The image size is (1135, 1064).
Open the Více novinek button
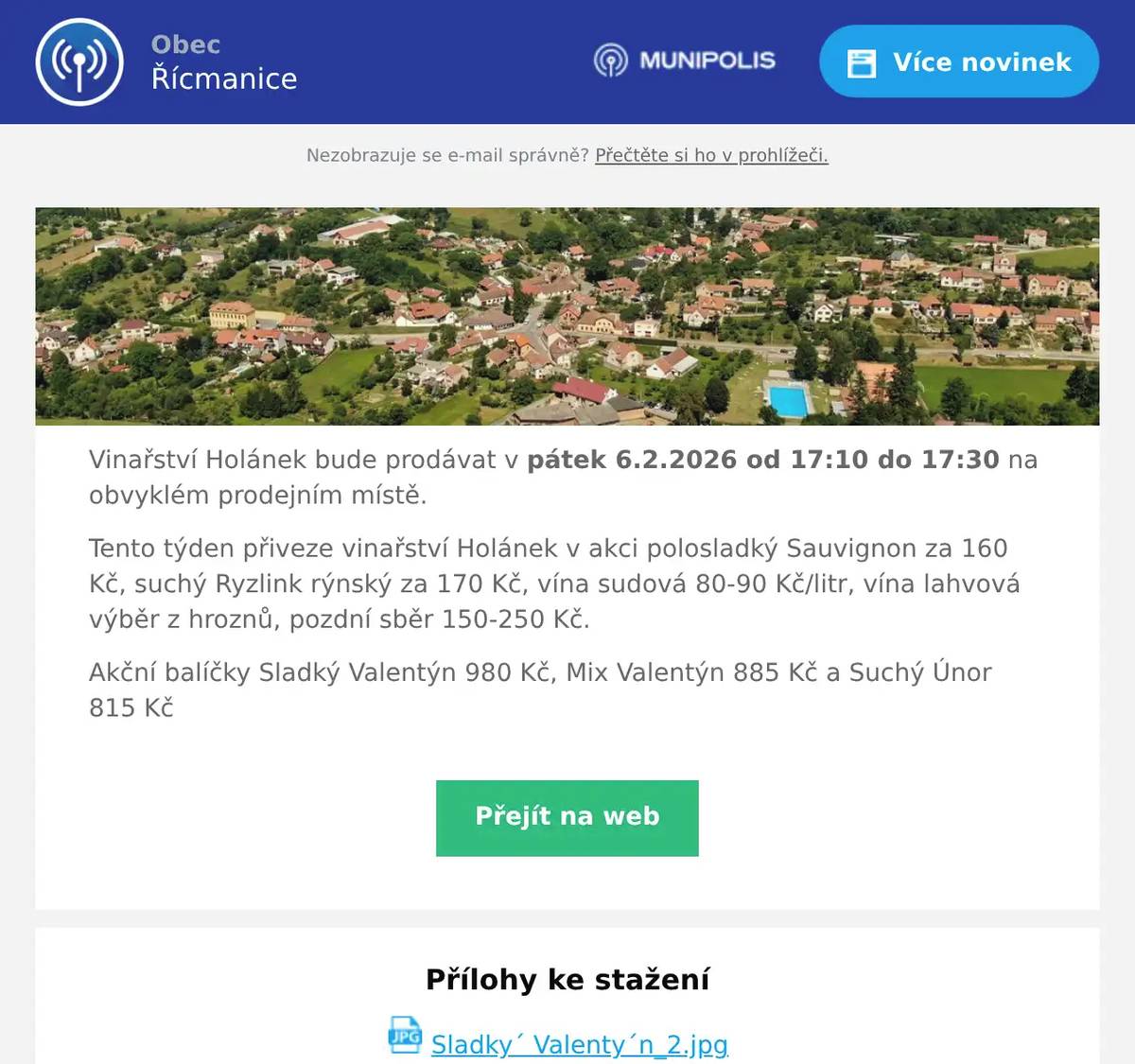pos(958,61)
